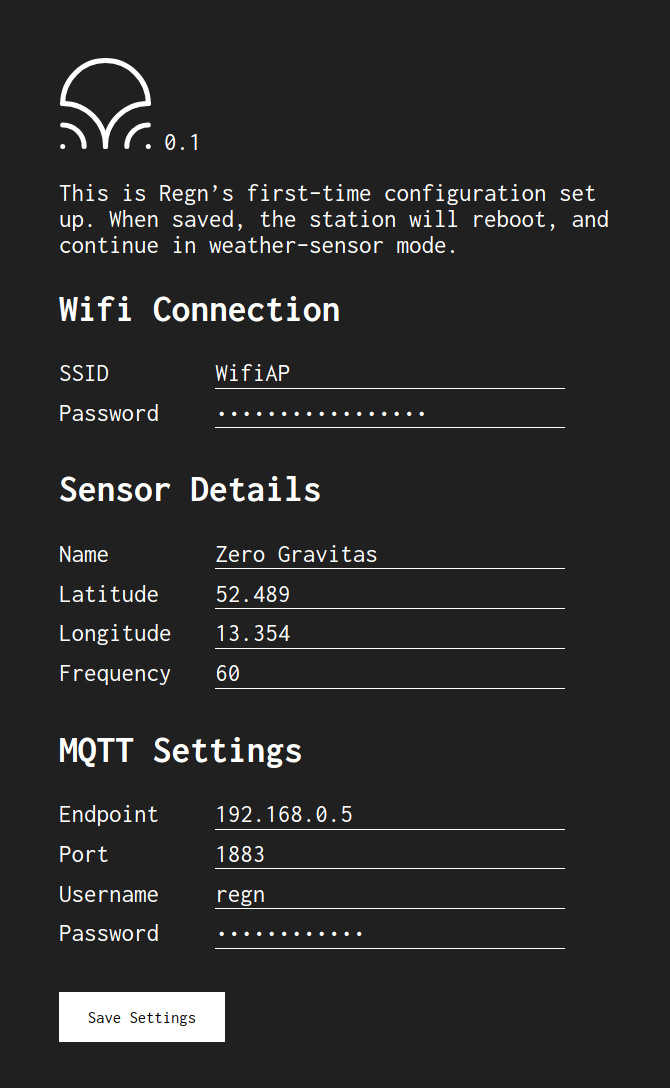
Task: Click the Wifi Connection heading
Action: (200, 309)
